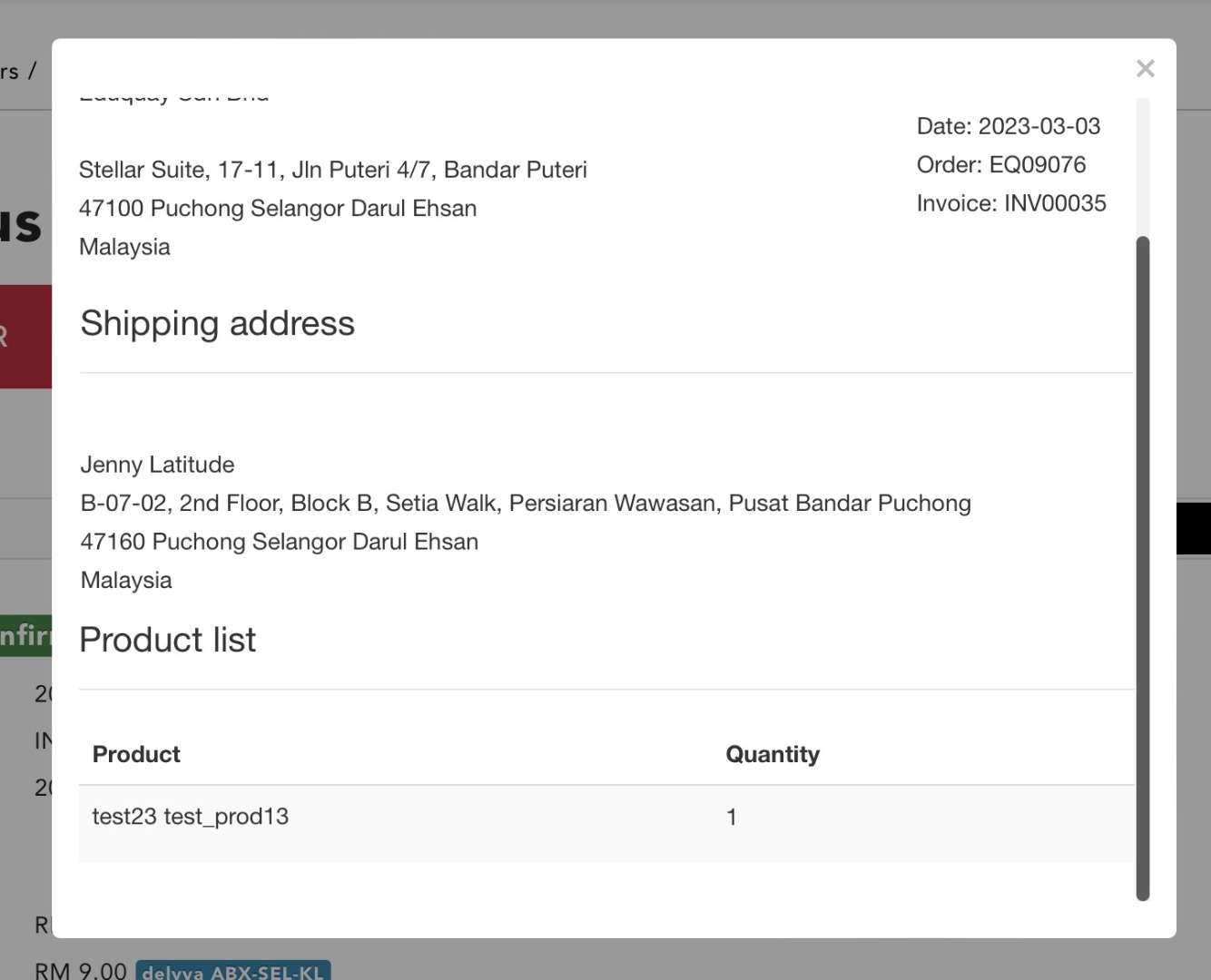Close the order details modal
This screenshot has height=980, width=1211.
pyautogui.click(x=1145, y=69)
